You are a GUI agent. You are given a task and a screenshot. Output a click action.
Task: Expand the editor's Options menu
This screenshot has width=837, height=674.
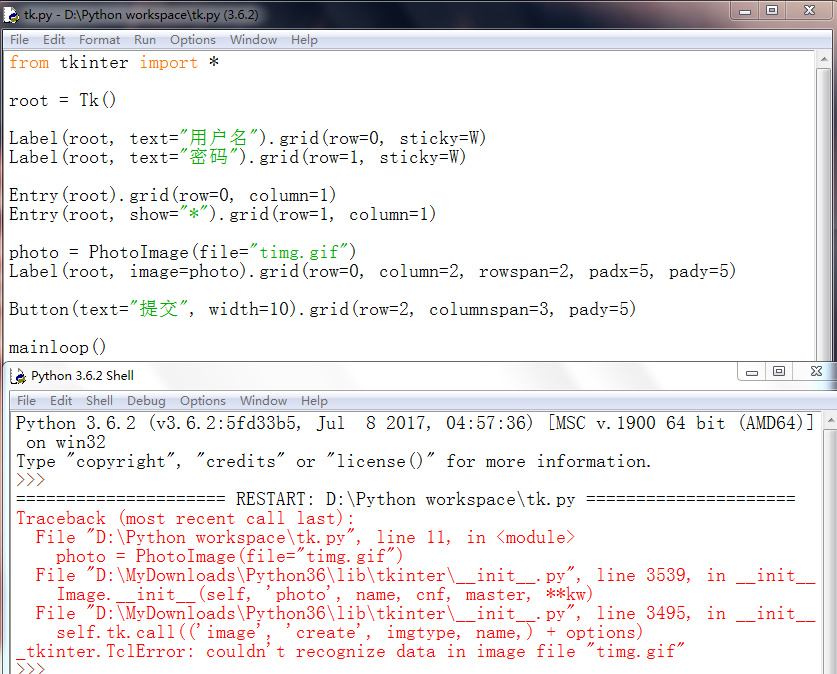point(192,40)
